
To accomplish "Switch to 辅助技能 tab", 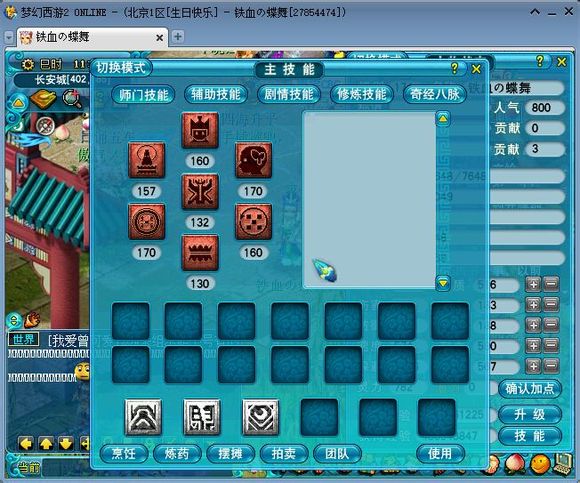I will (x=216, y=94).
